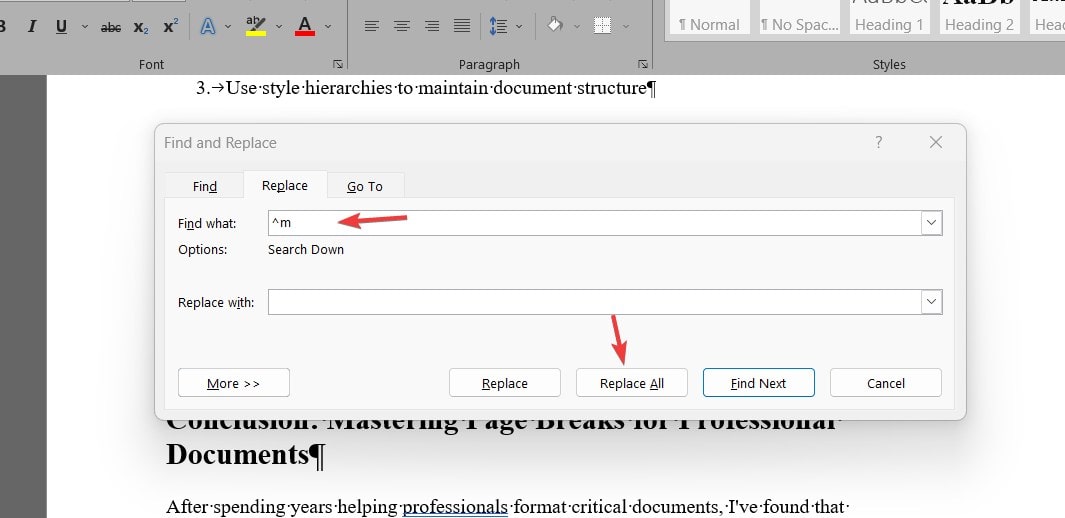Open line and paragraph spacing
Image resolution: width=1065 pixels, height=518 pixels.
(x=499, y=26)
